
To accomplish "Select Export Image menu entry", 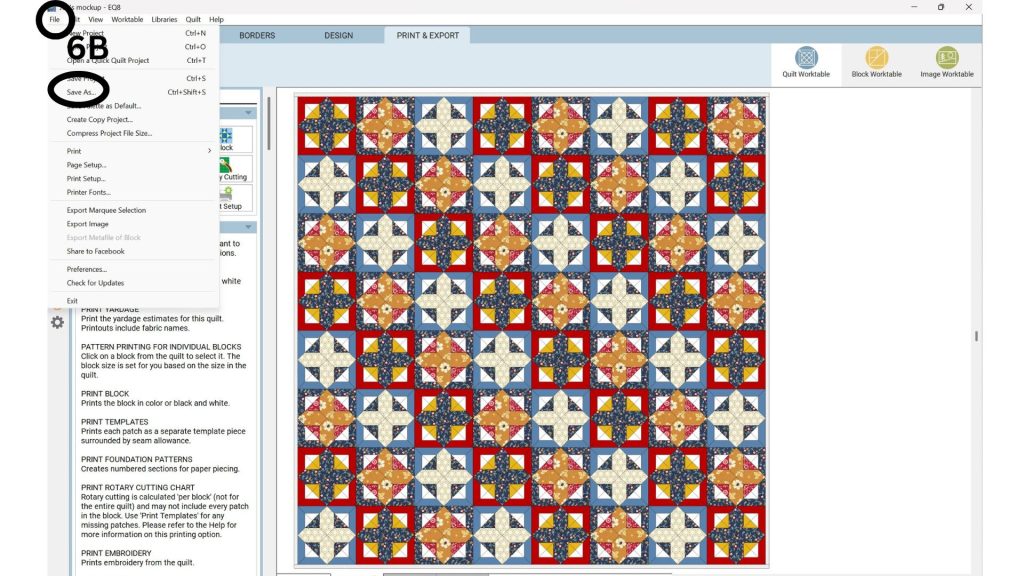I will click(88, 224).
